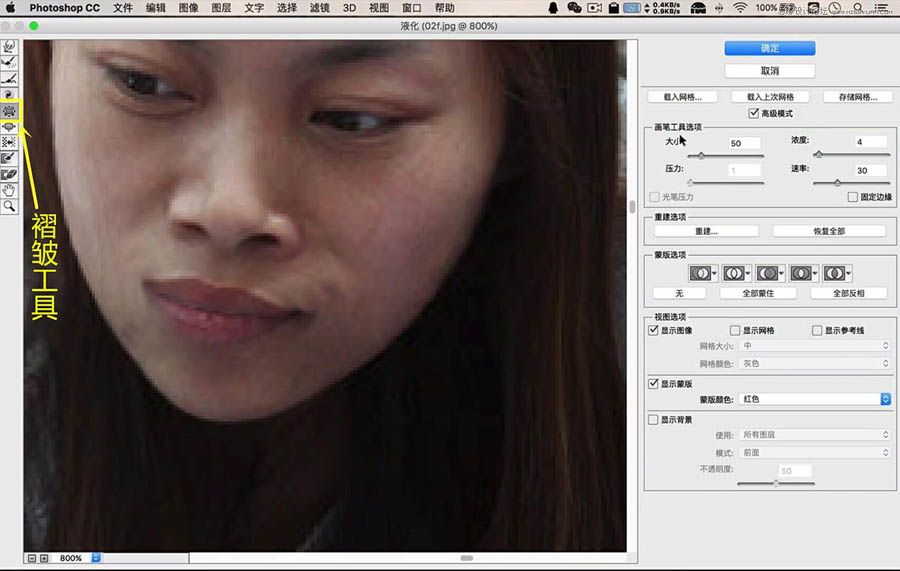Click 载入网格 load mesh button

[x=682, y=97]
